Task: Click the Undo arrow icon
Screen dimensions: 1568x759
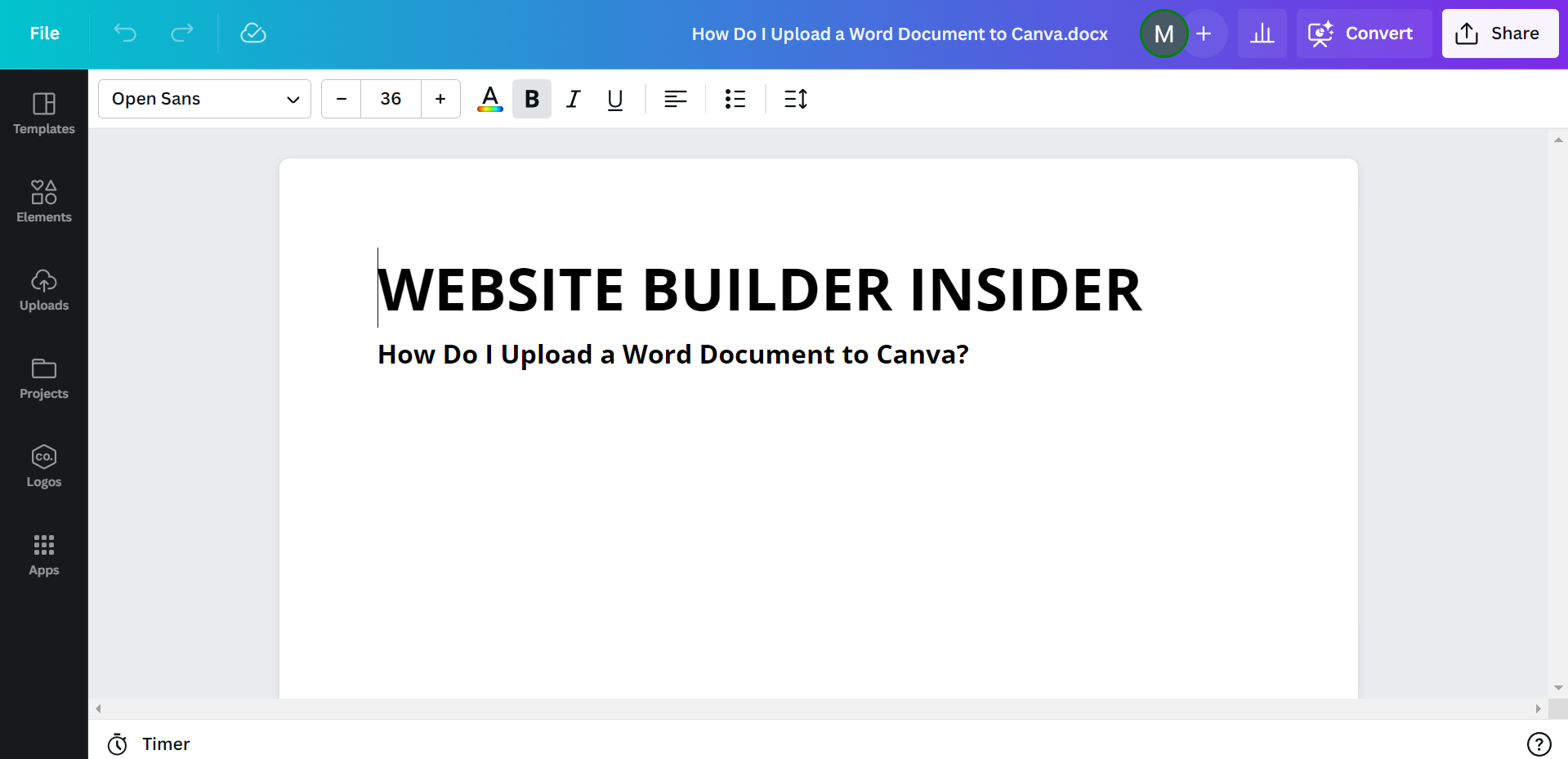Action: tap(125, 33)
